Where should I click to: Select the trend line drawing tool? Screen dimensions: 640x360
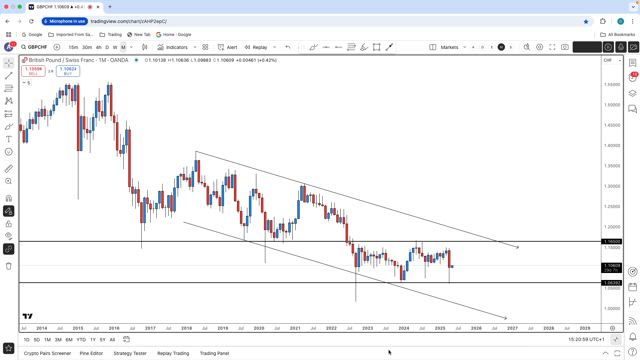[9, 76]
